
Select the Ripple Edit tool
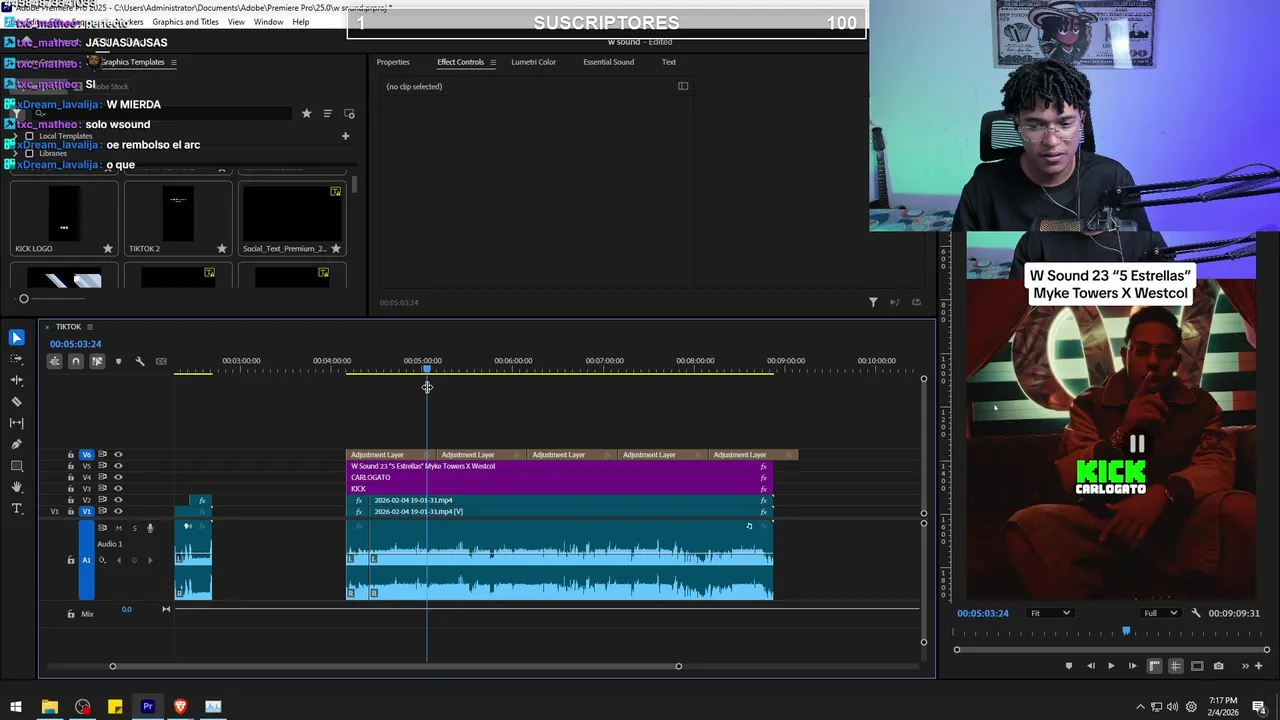tap(16, 380)
